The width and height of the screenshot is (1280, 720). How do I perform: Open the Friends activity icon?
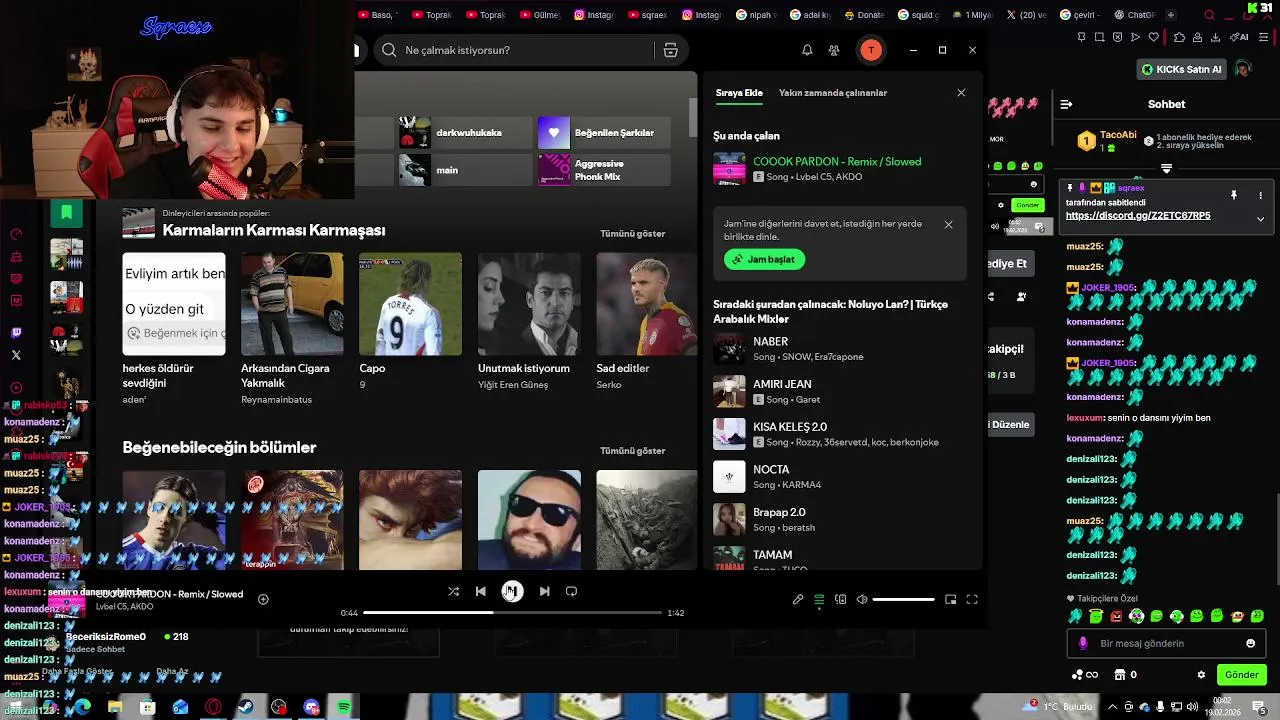pos(834,50)
